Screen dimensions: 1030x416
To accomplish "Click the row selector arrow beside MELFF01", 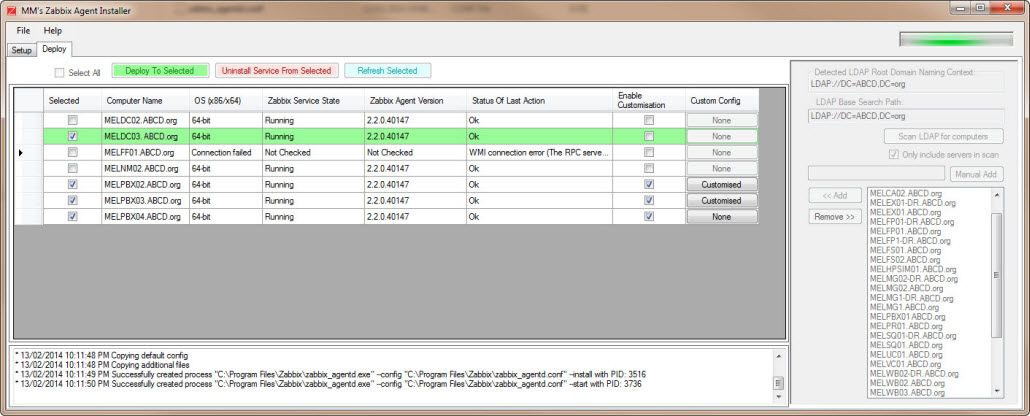I will (x=22, y=152).
